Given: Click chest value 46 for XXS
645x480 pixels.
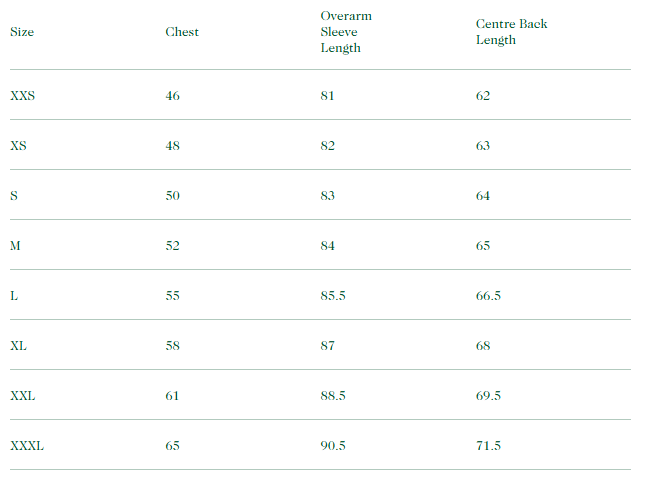Looking at the screenshot, I should [173, 96].
